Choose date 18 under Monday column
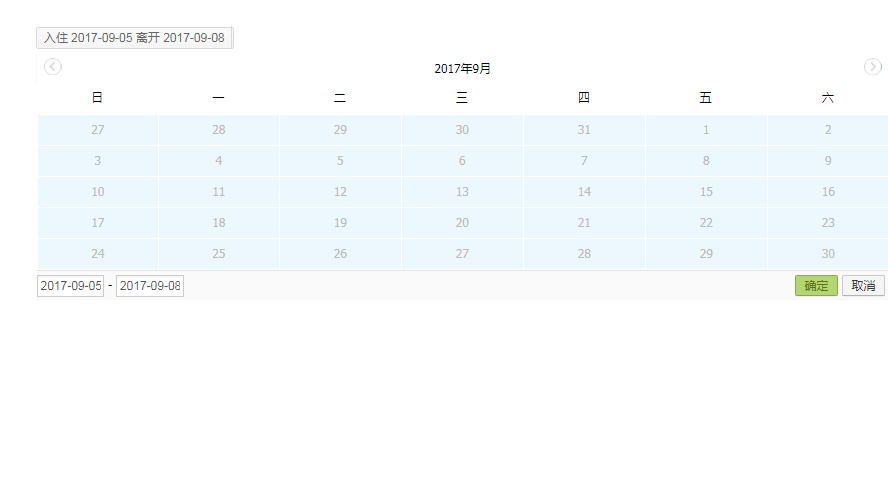Image resolution: width=888 pixels, height=495 pixels. 219,223
